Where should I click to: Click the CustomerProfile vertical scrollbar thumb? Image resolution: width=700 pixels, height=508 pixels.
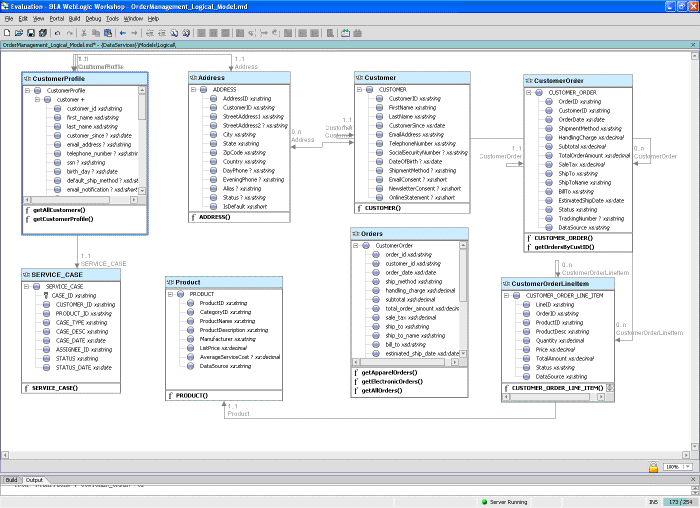pos(142,107)
